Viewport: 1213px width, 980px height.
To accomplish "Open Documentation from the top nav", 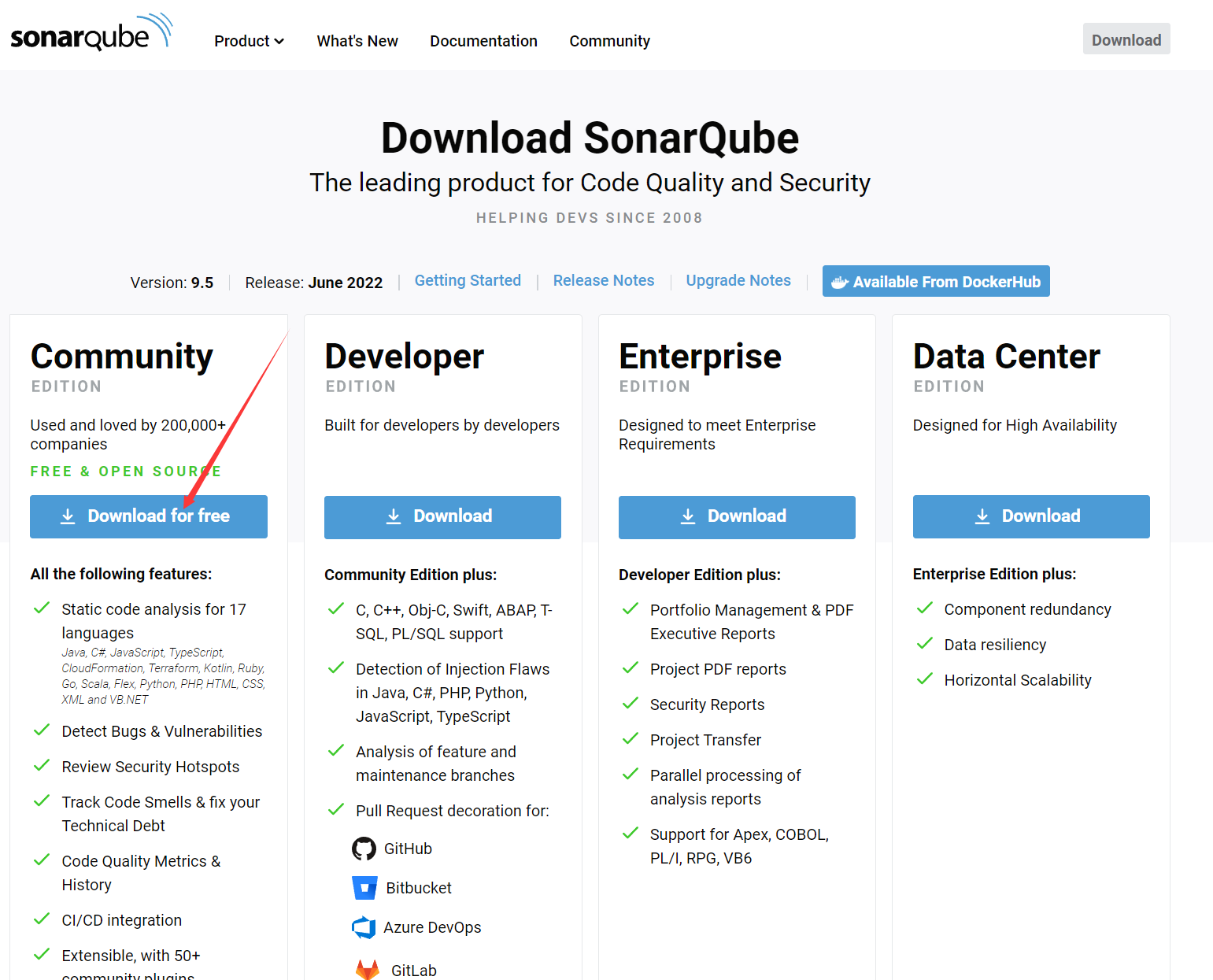I will pos(483,41).
